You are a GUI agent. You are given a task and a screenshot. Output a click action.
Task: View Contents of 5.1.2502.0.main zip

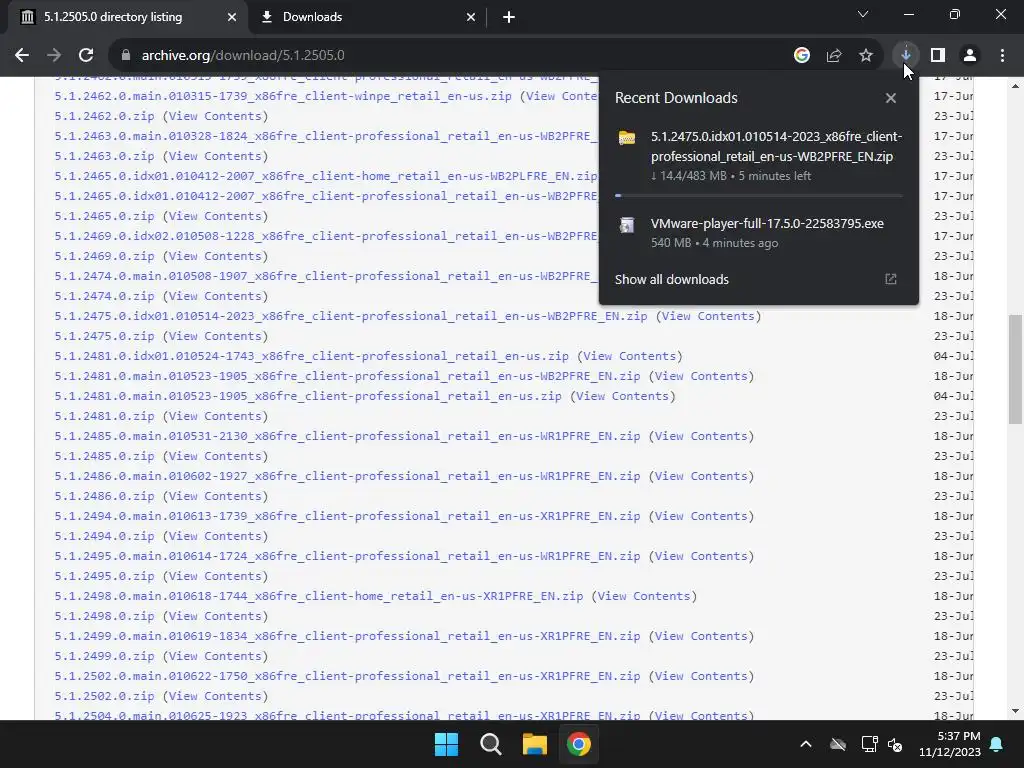click(x=701, y=676)
